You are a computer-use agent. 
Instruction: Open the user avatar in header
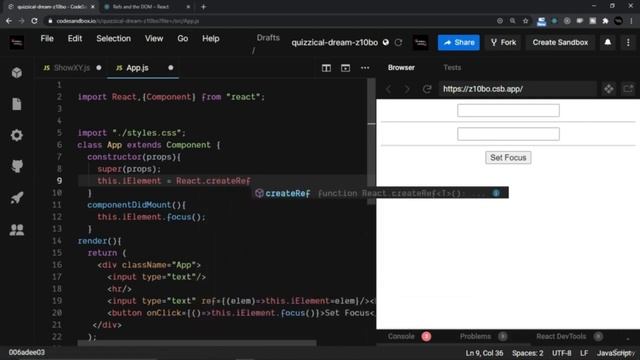420,42
